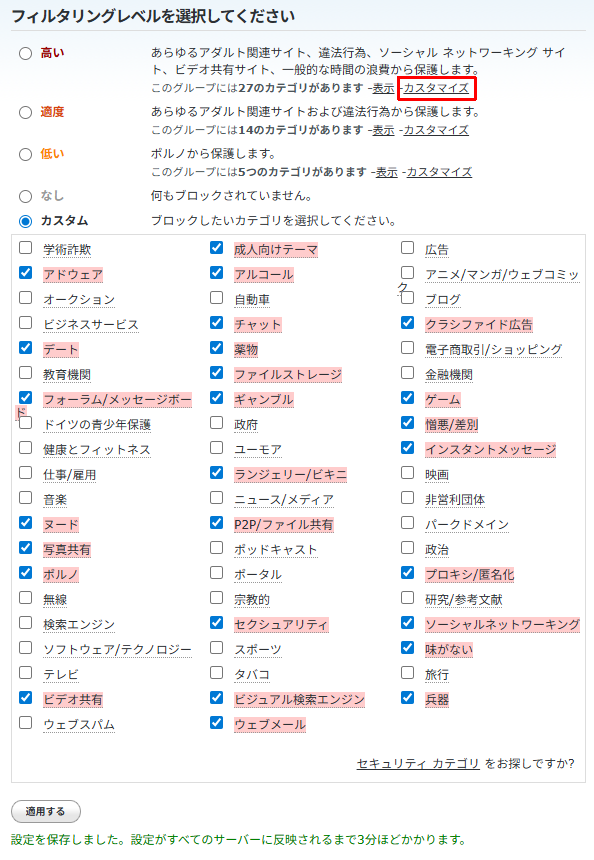Image resolution: width=594 pixels, height=860 pixels.
Task: Click the 適用する button
Action: coord(46,811)
